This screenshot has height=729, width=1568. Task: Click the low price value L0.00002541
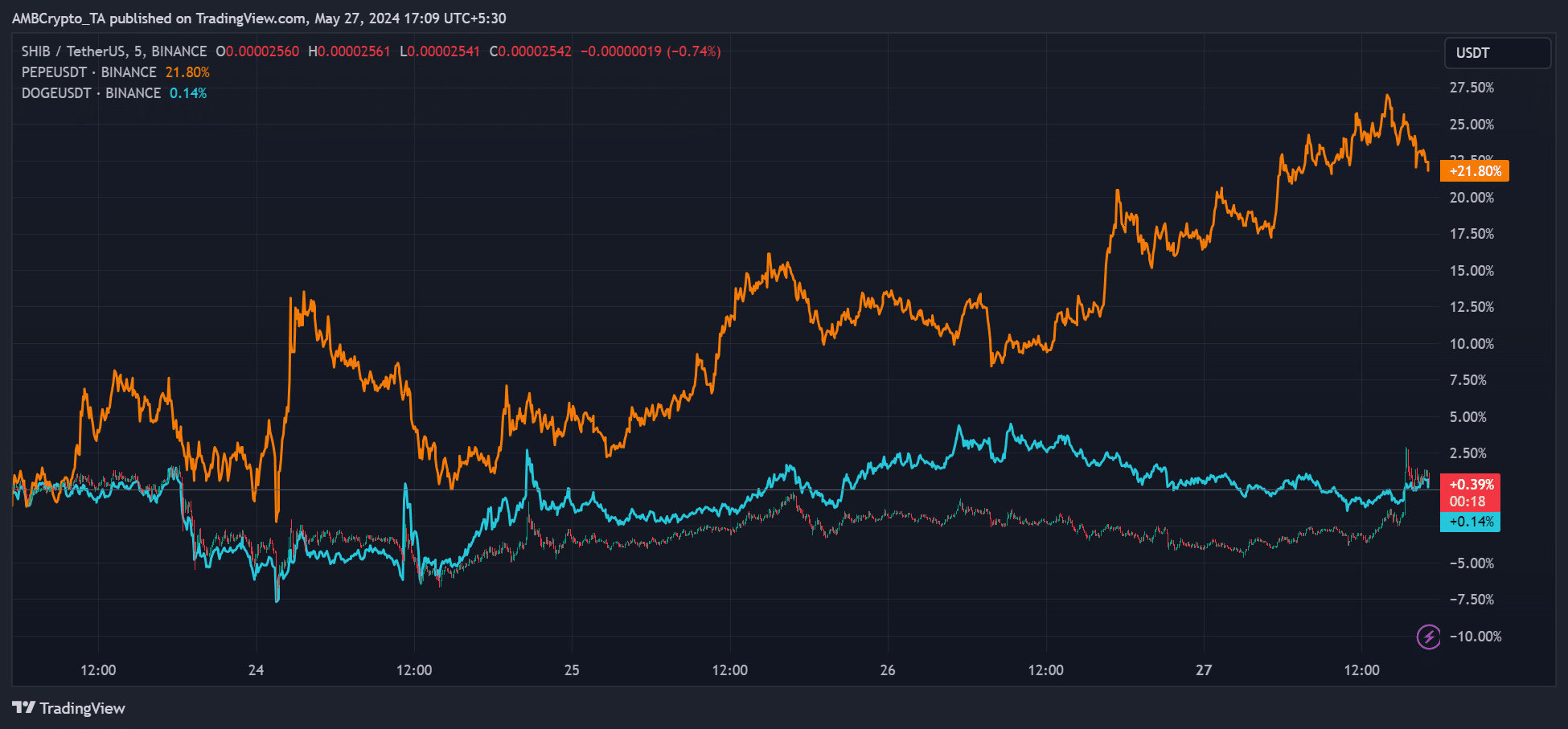tap(440, 51)
